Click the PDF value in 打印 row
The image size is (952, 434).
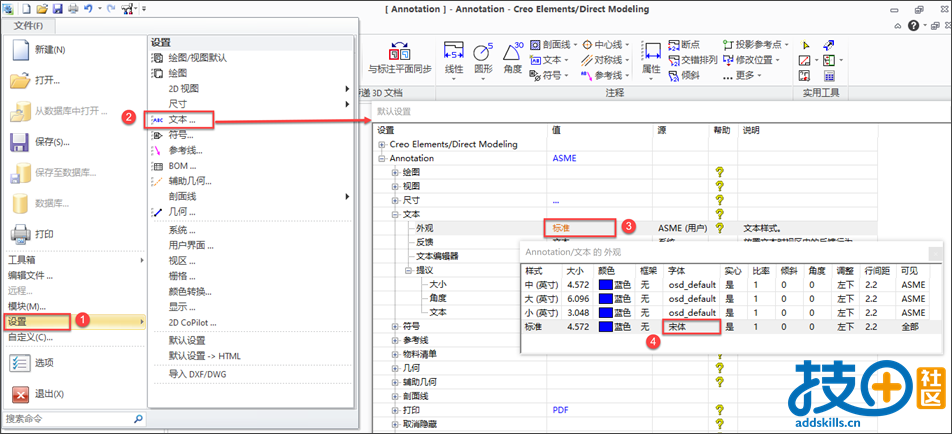point(560,410)
